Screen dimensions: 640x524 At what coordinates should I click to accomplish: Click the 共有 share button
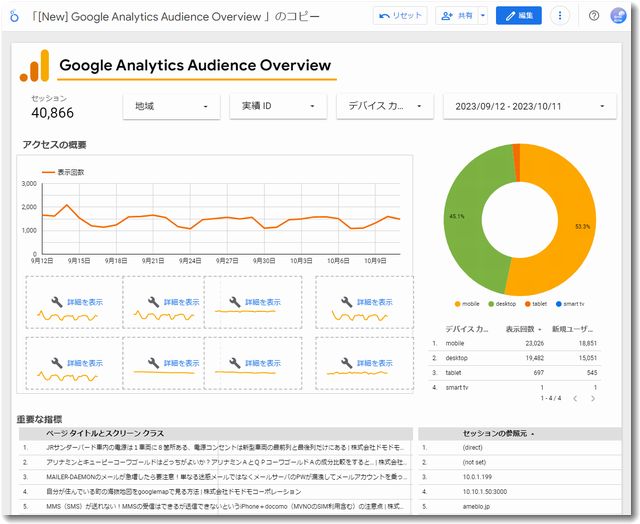(457, 16)
